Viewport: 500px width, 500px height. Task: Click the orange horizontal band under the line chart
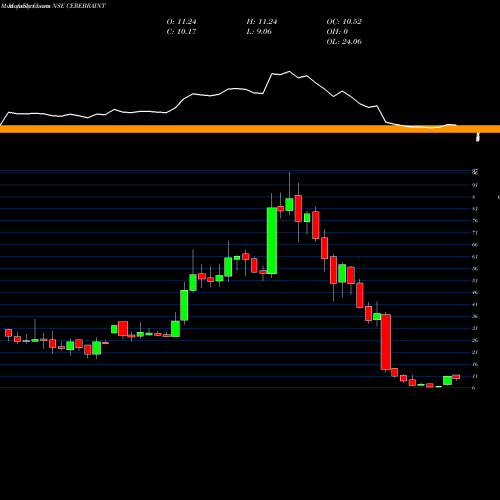click(x=250, y=129)
